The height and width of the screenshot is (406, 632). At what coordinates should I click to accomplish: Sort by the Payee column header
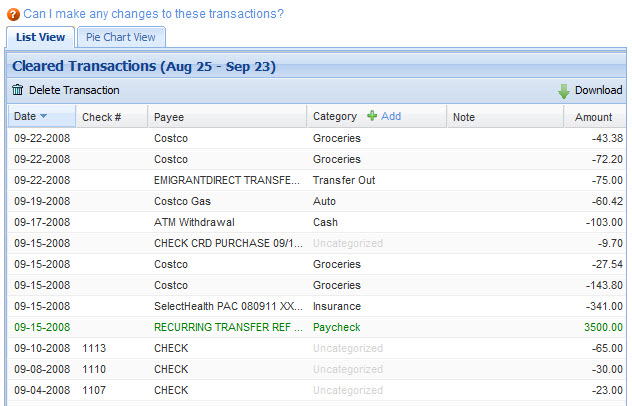tap(227, 117)
